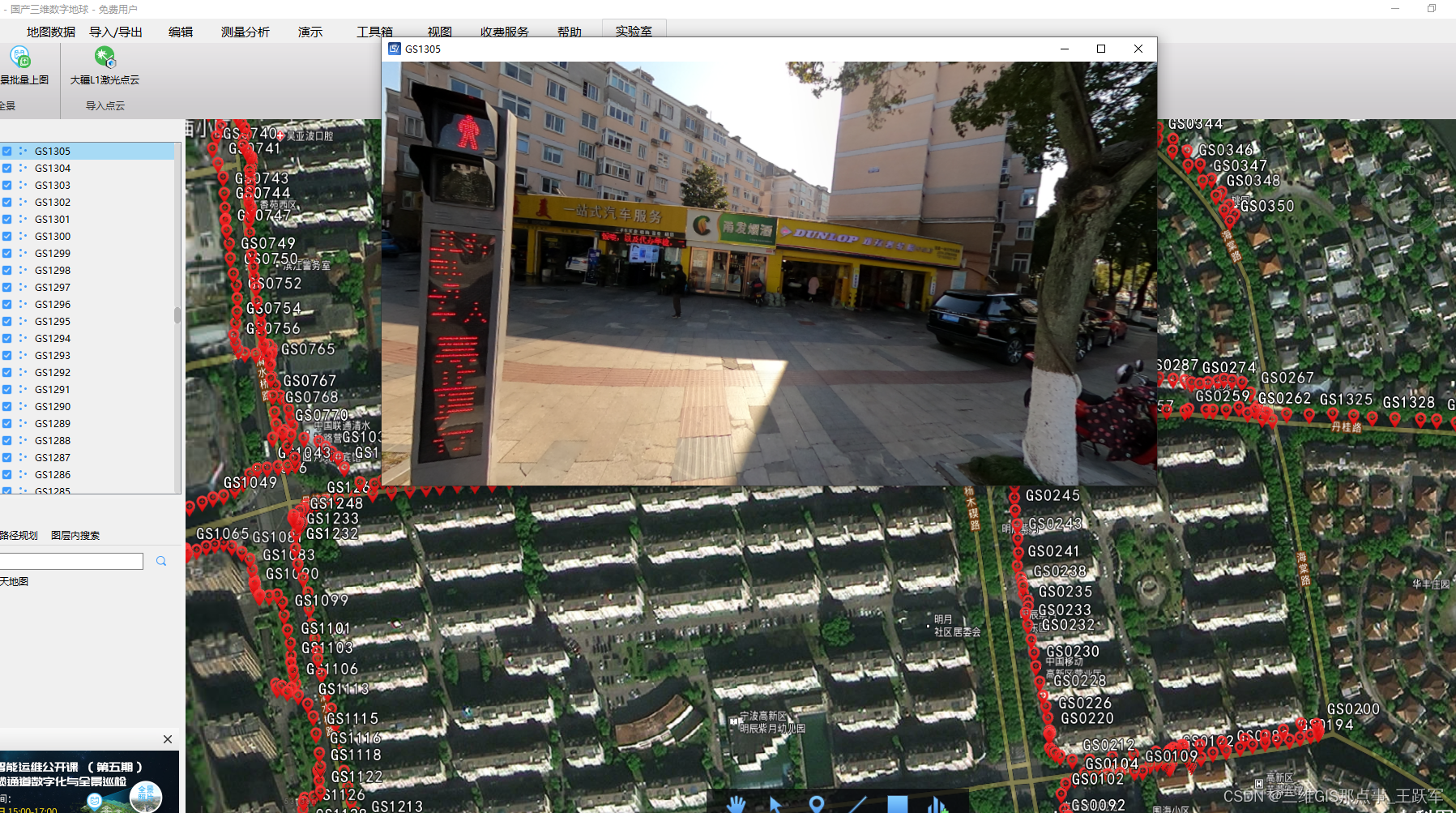Select the arrow pointer tool on map toolbar
Viewport: 1456px width, 813px height.
click(775, 804)
